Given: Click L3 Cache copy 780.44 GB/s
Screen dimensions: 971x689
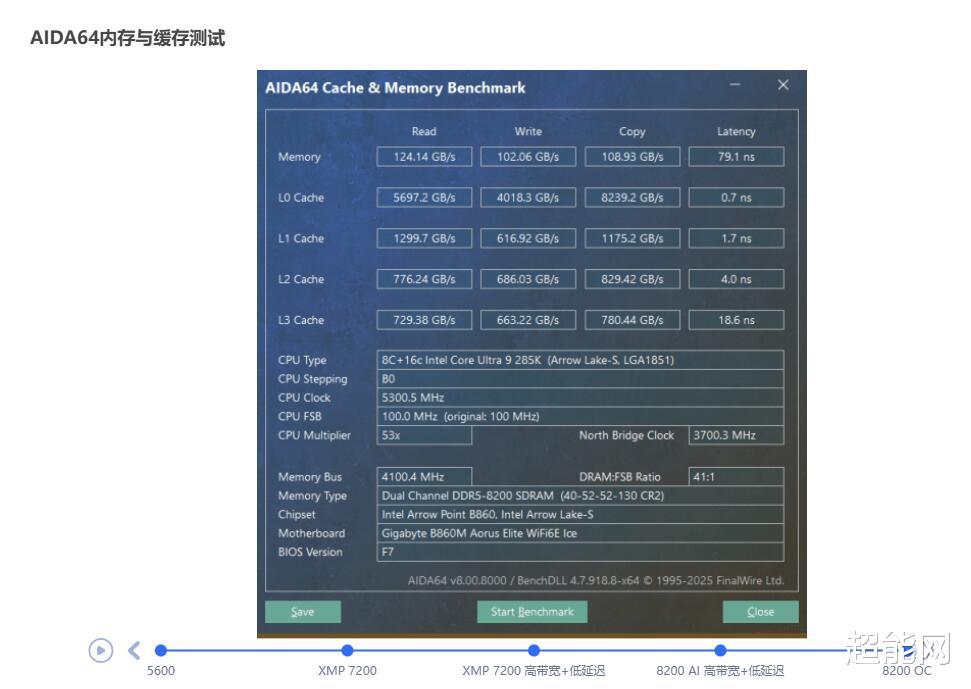Looking at the screenshot, I should tap(632, 320).
